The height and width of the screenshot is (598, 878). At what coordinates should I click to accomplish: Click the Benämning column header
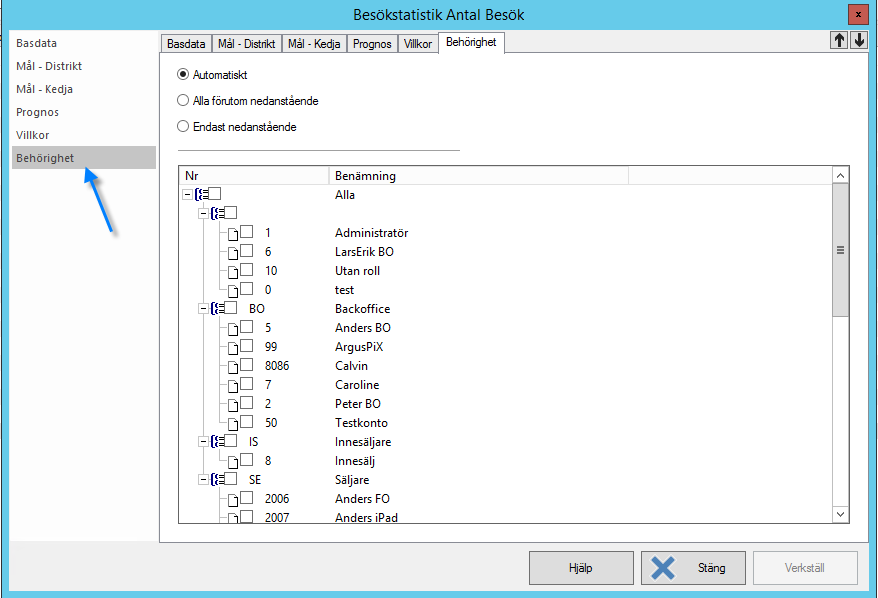[x=479, y=176]
